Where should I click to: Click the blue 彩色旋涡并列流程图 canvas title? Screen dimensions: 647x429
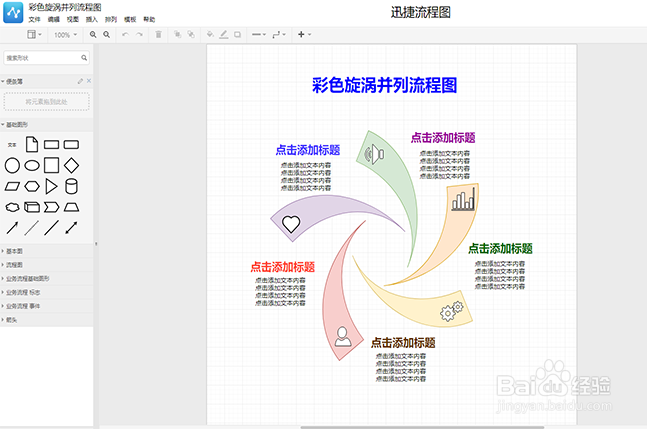pyautogui.click(x=385, y=85)
